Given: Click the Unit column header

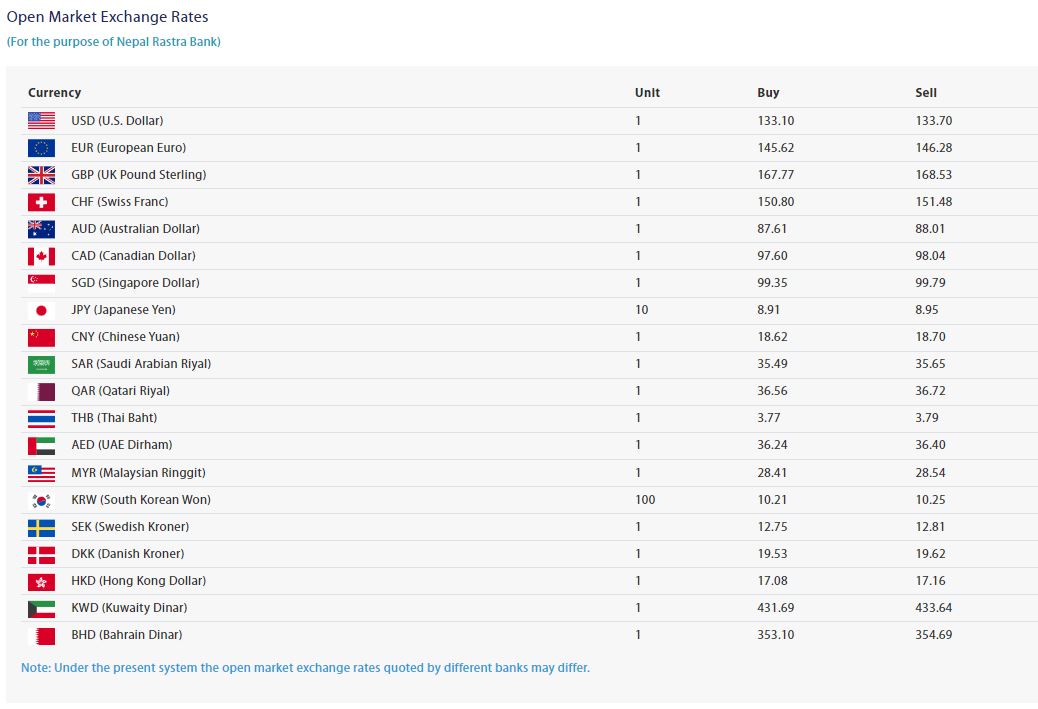Looking at the screenshot, I should click(647, 93).
